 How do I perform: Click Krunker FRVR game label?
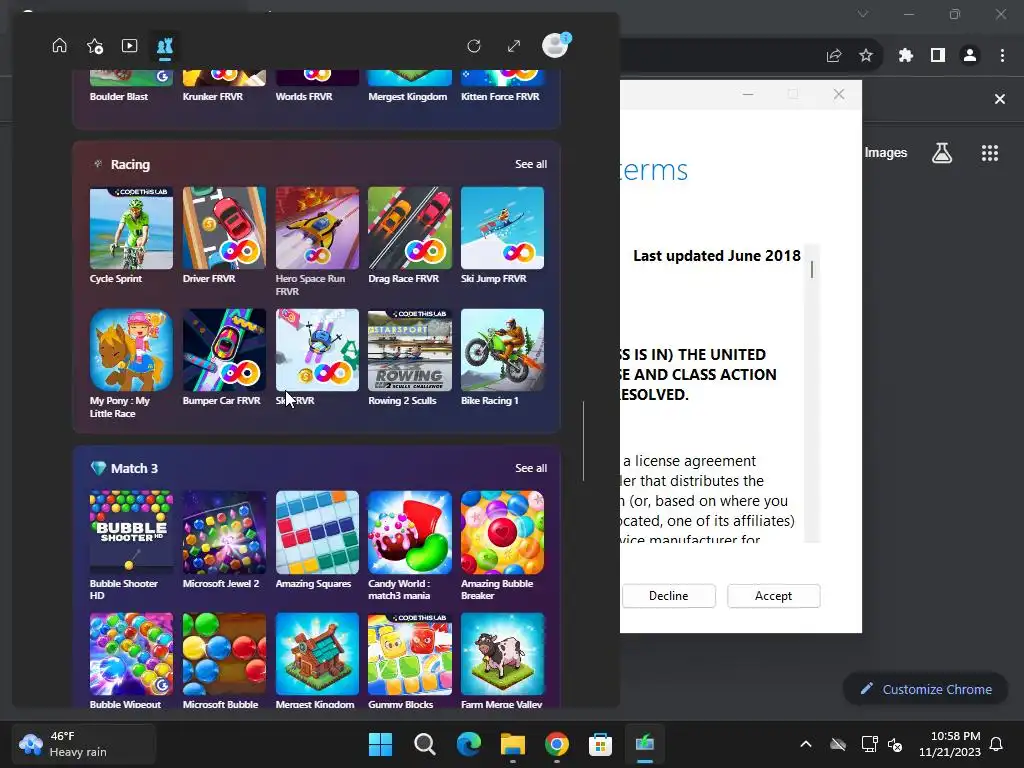(x=213, y=97)
